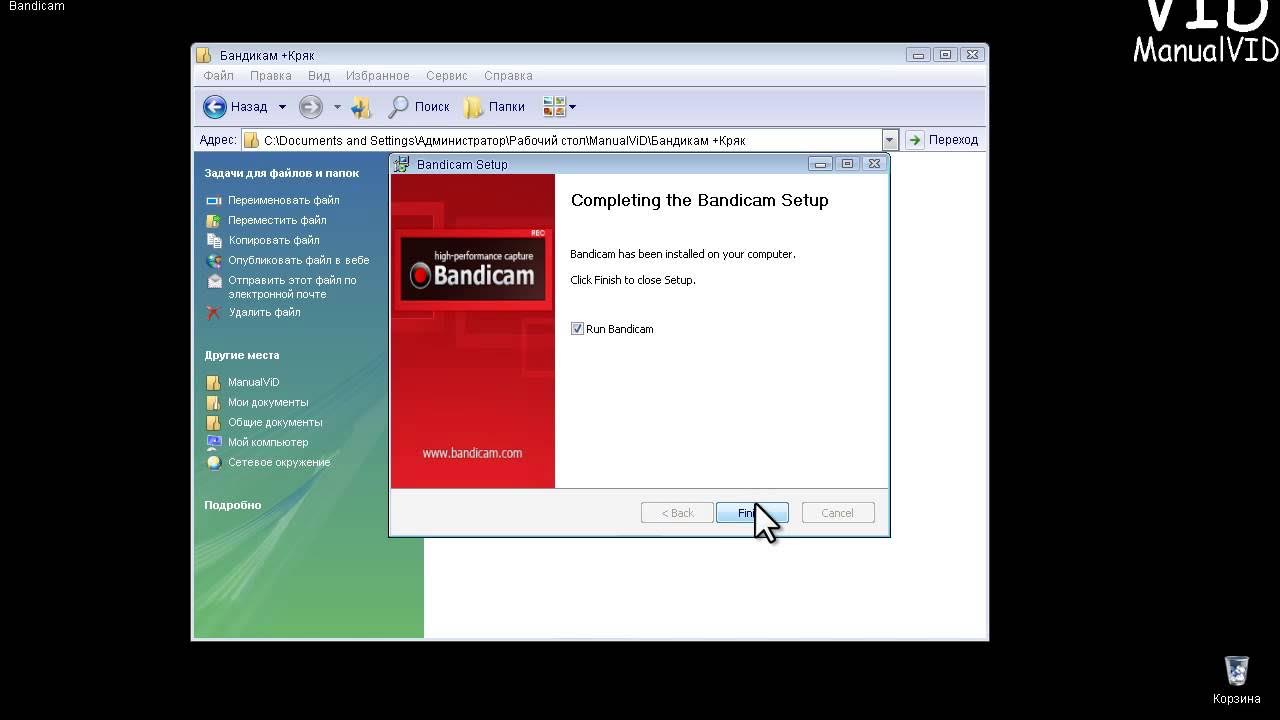Click the e-mail envelope icon
Screen dimensions: 1280x720
(x=213, y=281)
